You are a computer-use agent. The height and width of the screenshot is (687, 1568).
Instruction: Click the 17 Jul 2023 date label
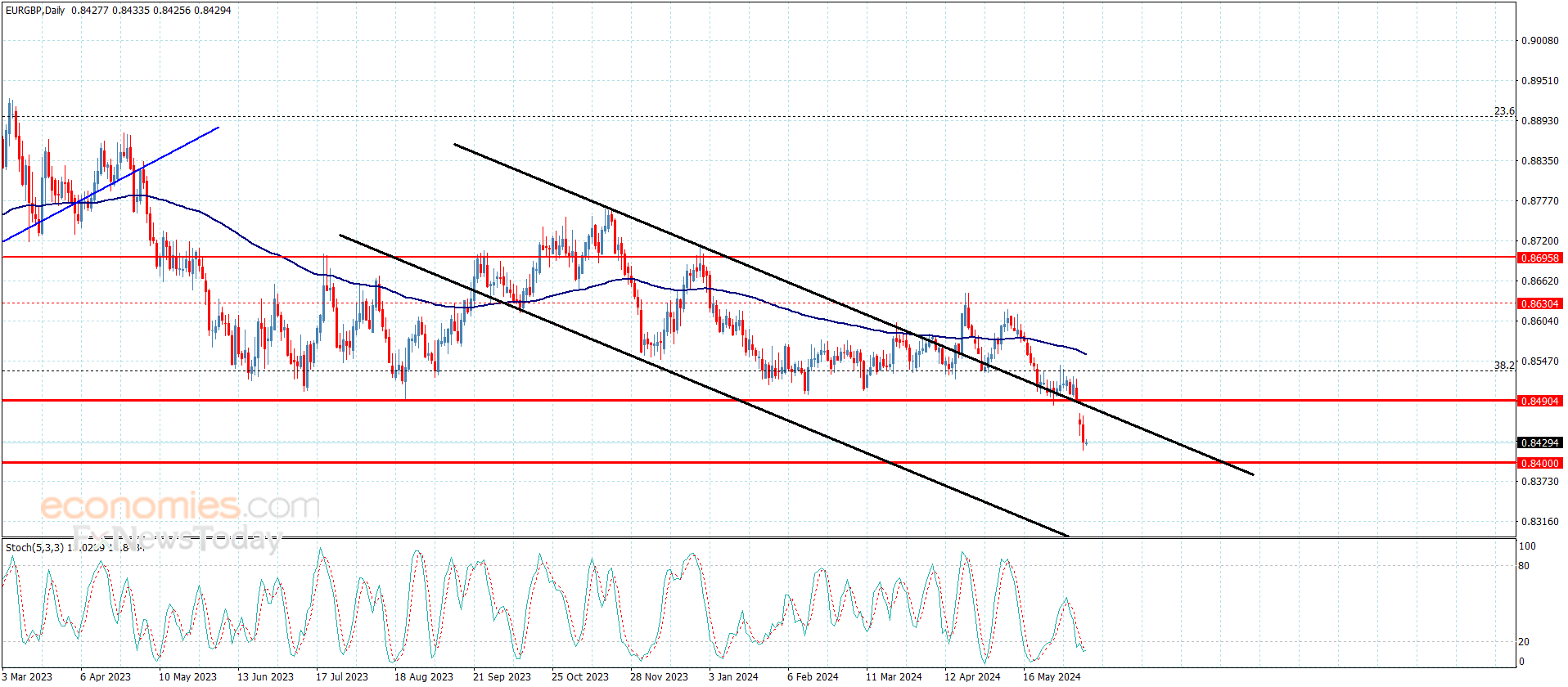point(342,676)
